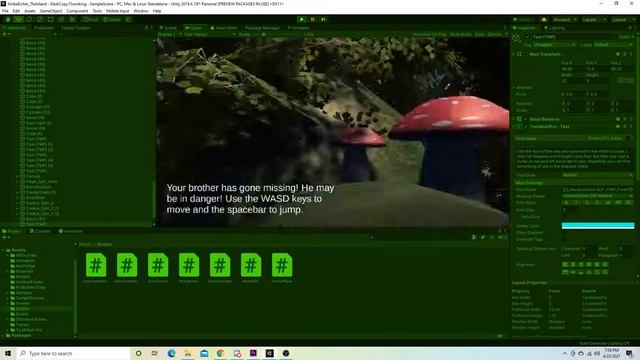The width and height of the screenshot is (640, 360).
Task: Open File Explorer from the taskbar
Action: tap(188, 353)
